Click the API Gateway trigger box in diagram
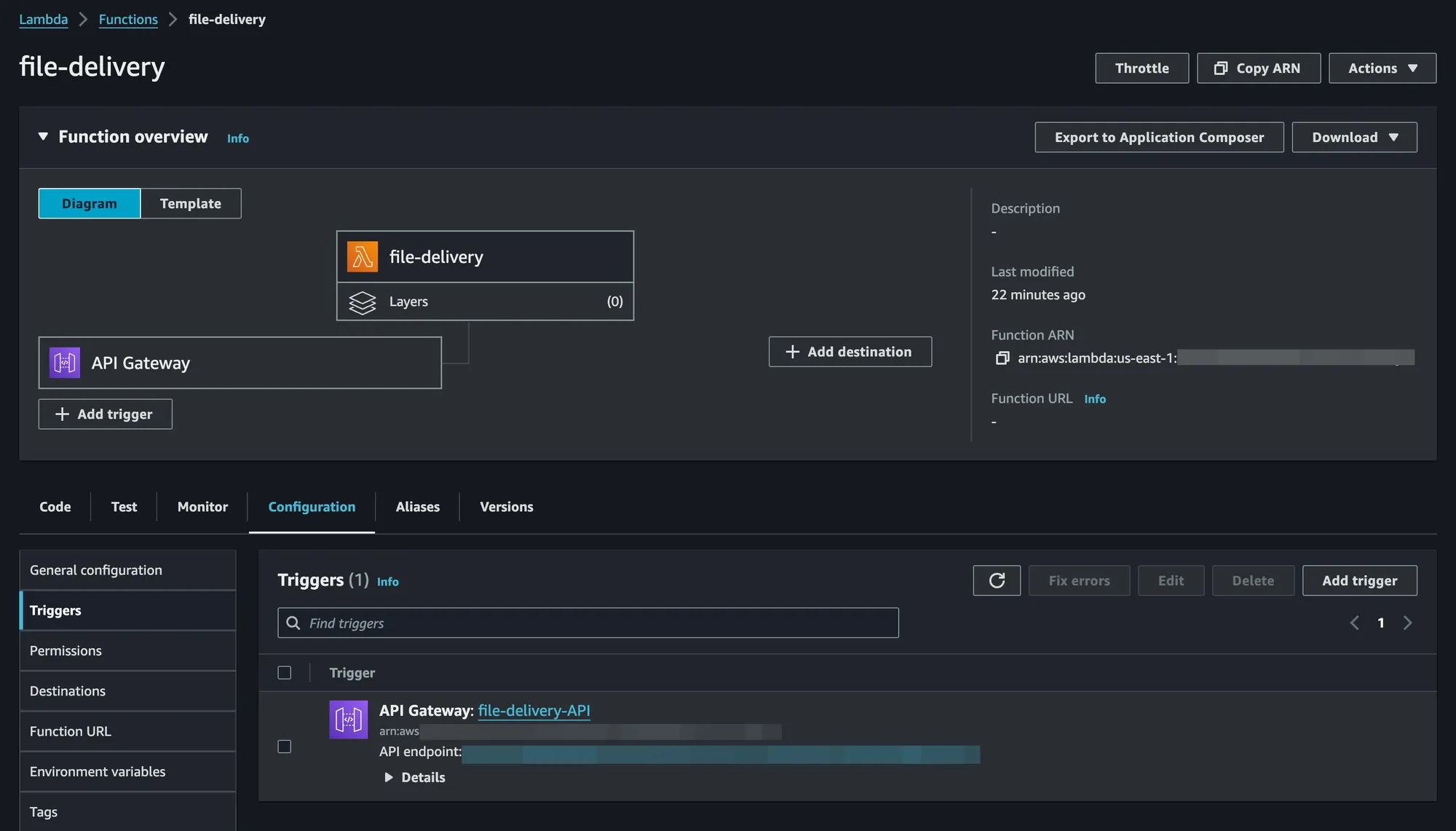 pyautogui.click(x=240, y=363)
